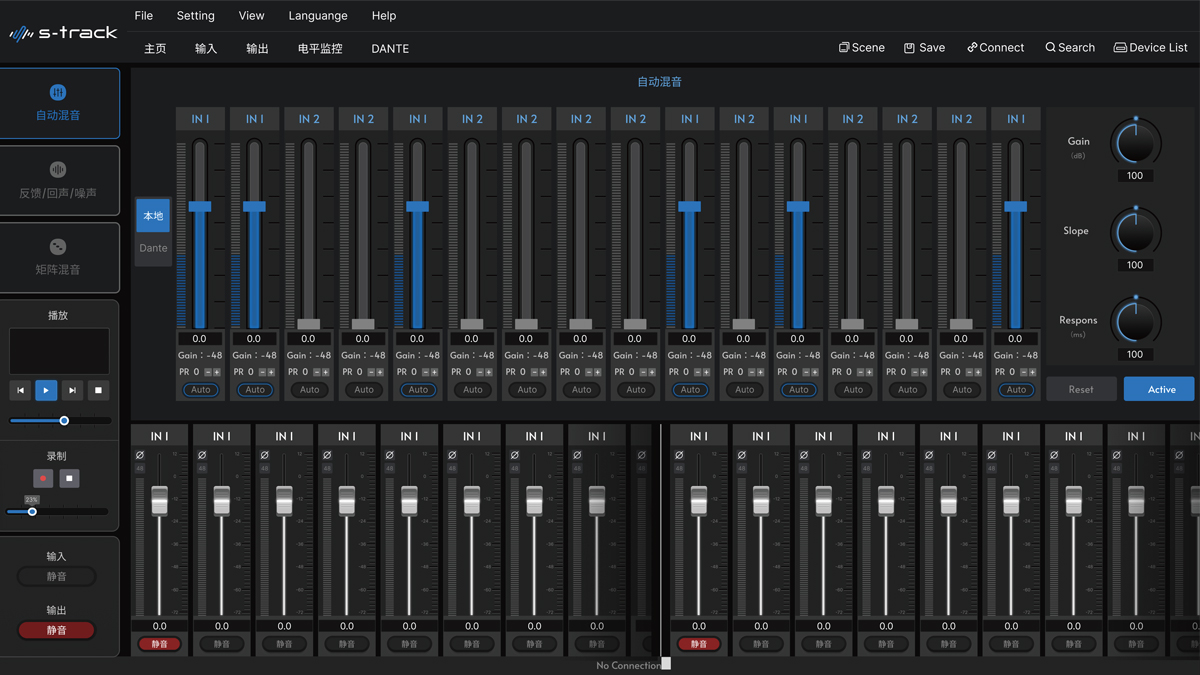Open Scene from the top toolbar
The width and height of the screenshot is (1200, 675).
861,48
